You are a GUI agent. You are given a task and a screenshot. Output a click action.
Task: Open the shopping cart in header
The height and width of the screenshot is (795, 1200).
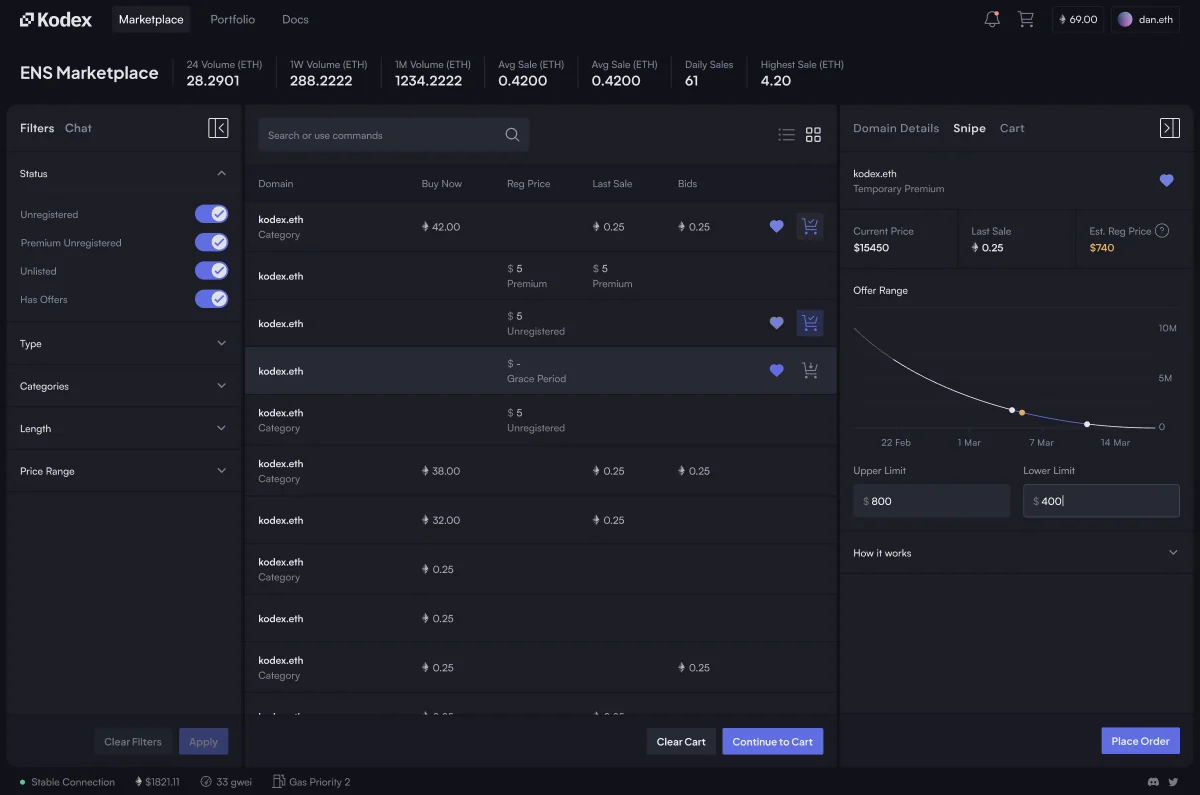click(x=1026, y=19)
